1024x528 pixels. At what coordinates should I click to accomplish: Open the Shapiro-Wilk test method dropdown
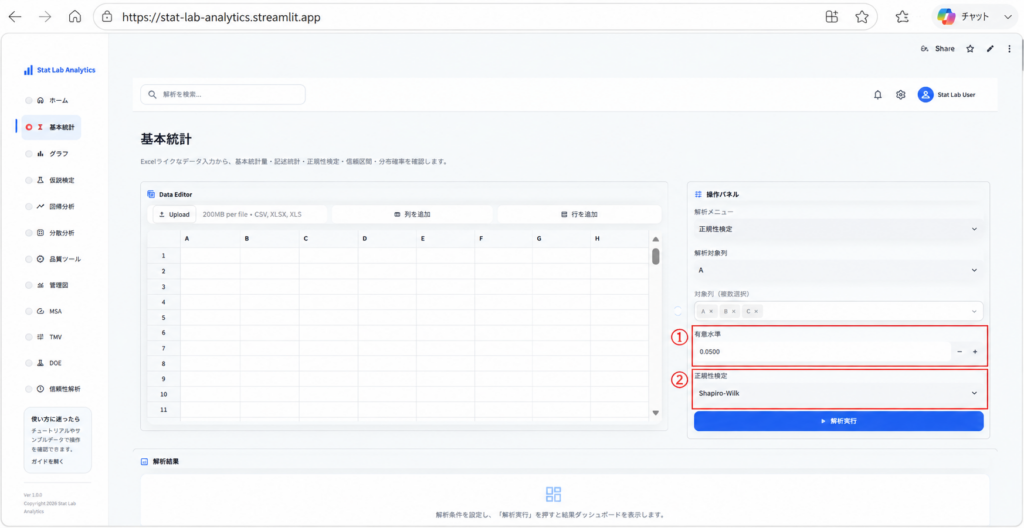click(x=838, y=393)
